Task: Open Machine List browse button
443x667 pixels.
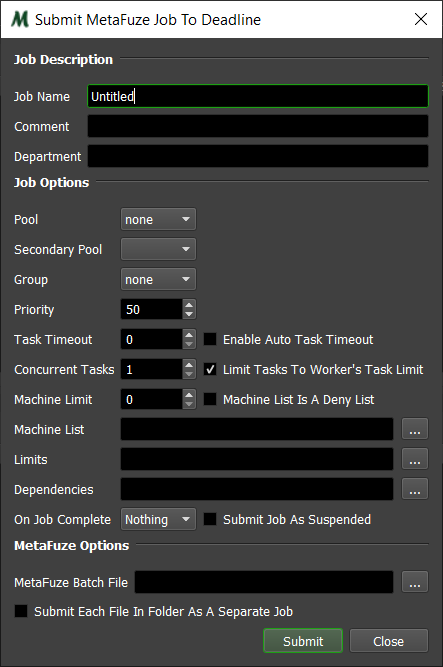Action: [415, 429]
